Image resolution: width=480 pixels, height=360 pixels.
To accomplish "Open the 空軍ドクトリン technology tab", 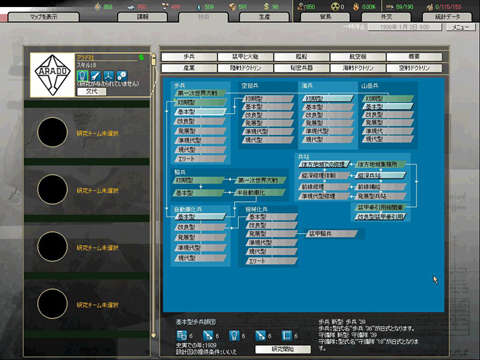I will 414,68.
